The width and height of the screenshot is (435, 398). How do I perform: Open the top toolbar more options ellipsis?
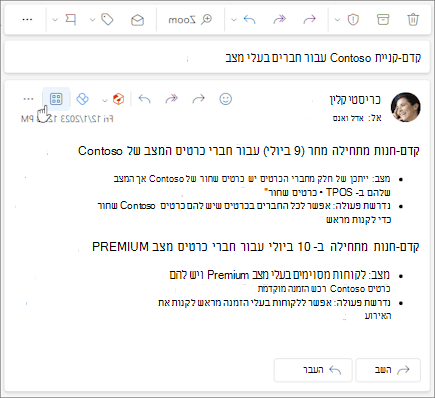27,20
